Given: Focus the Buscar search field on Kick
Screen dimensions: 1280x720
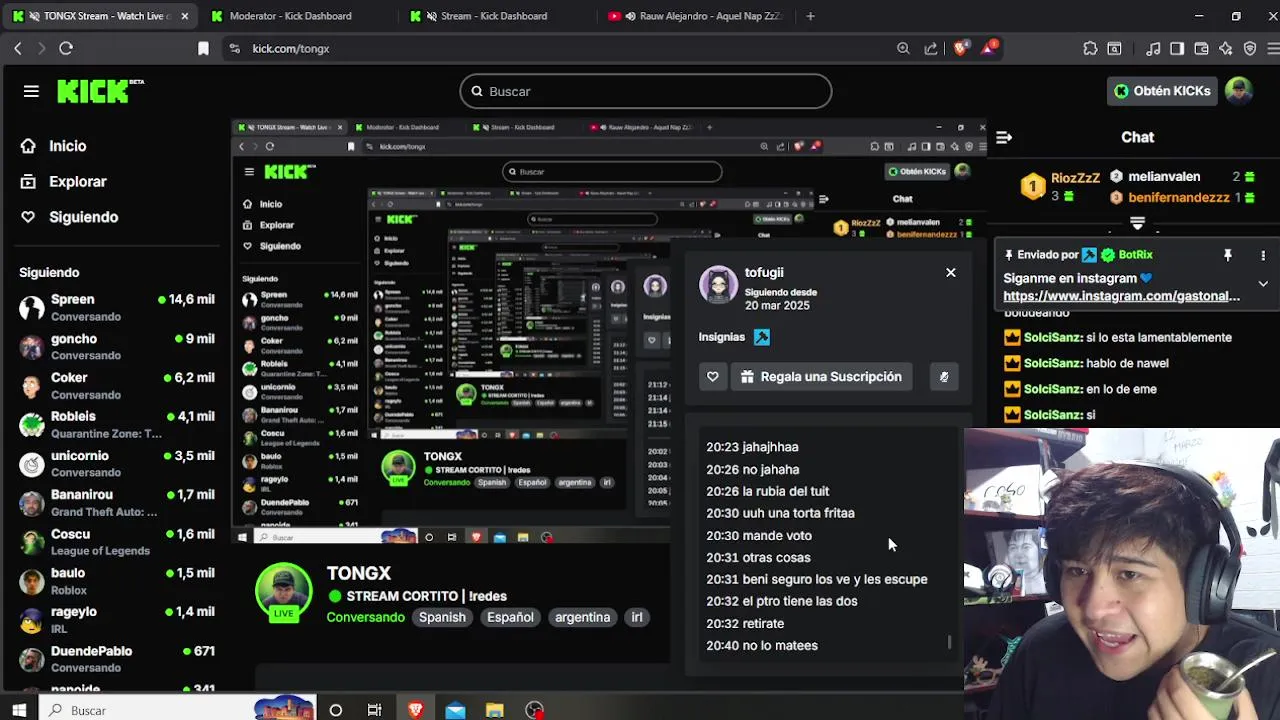Looking at the screenshot, I should (645, 91).
